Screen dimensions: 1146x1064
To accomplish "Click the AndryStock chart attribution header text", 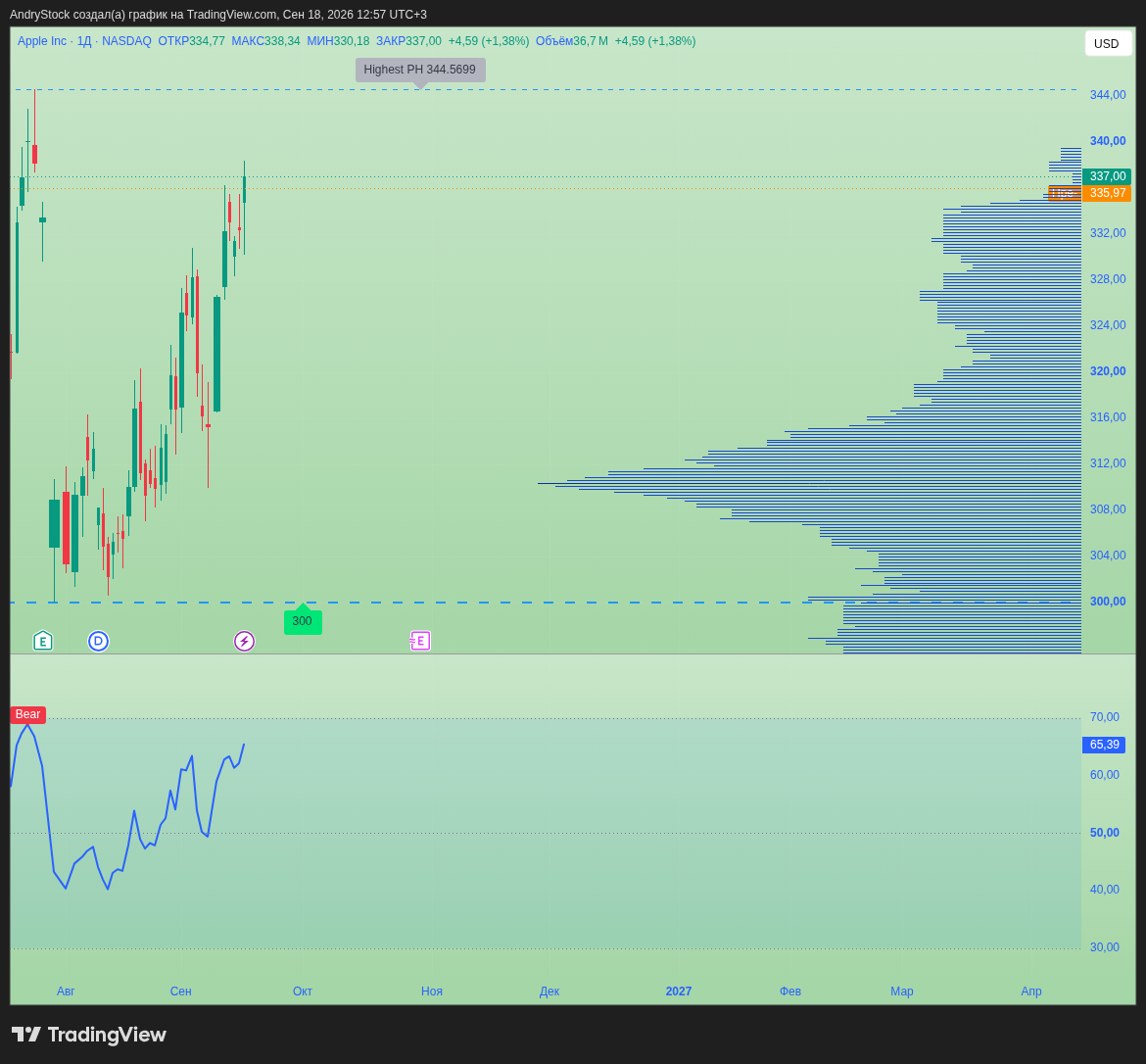I will 218,15.
